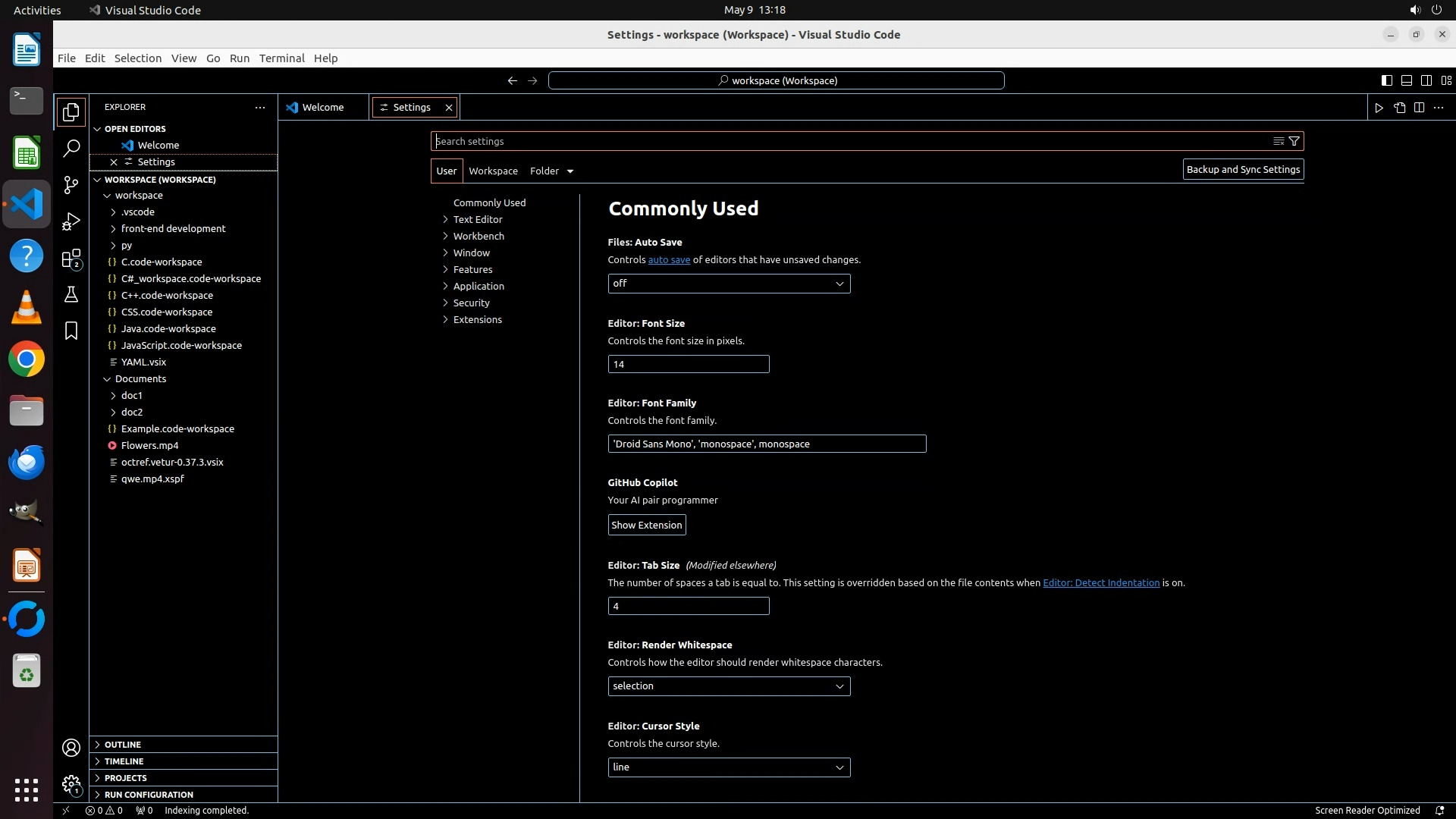Expand the front-end development folder
1456x819 pixels.
point(173,228)
